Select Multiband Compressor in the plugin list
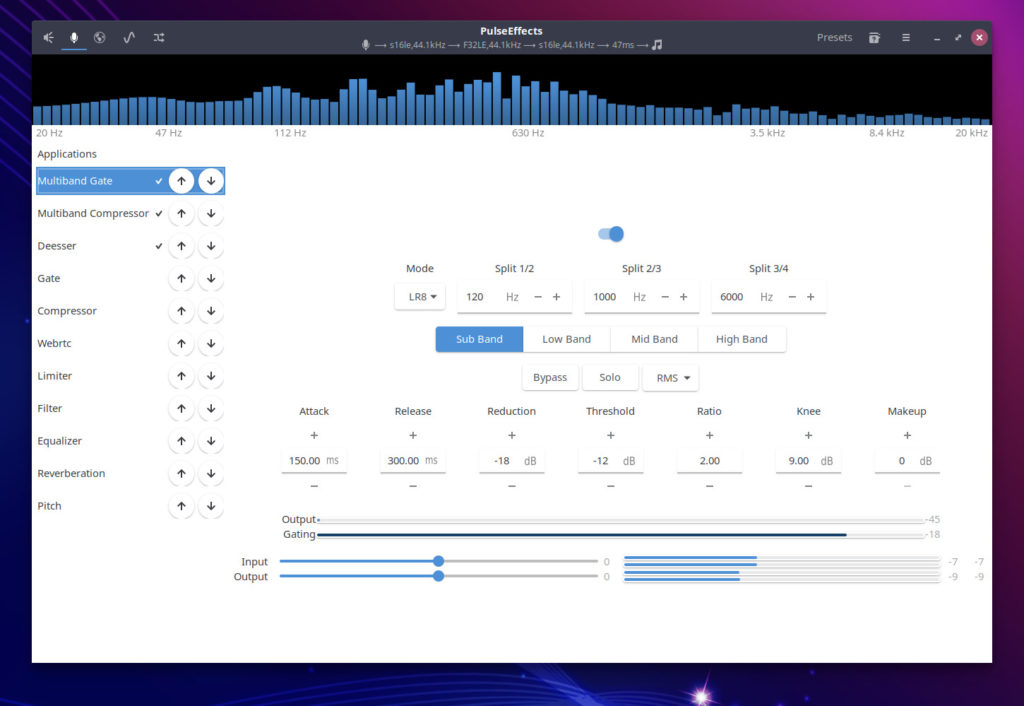Viewport: 1024px width, 706px height. point(131,214)
